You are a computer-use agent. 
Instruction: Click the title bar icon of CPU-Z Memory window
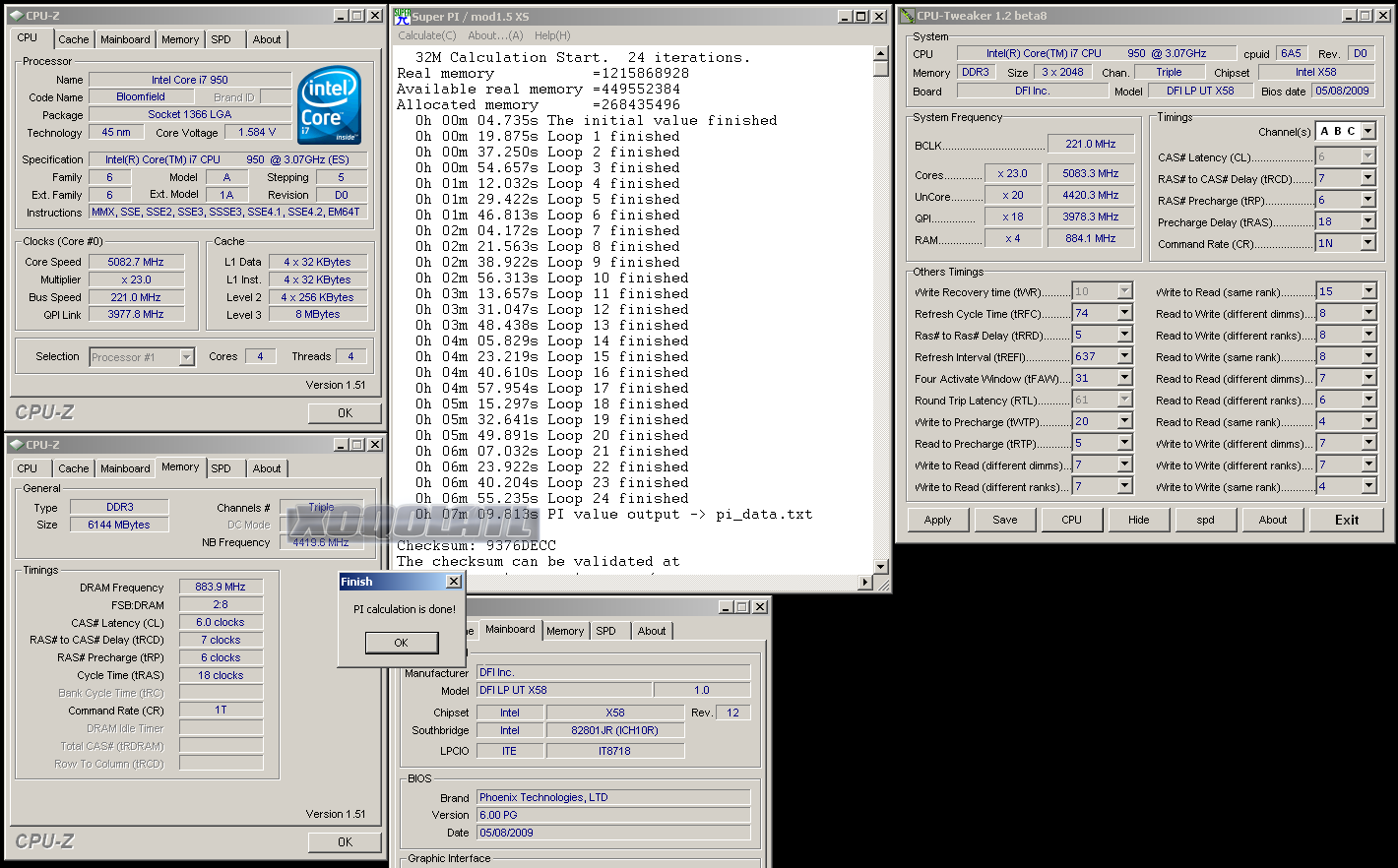[16, 445]
